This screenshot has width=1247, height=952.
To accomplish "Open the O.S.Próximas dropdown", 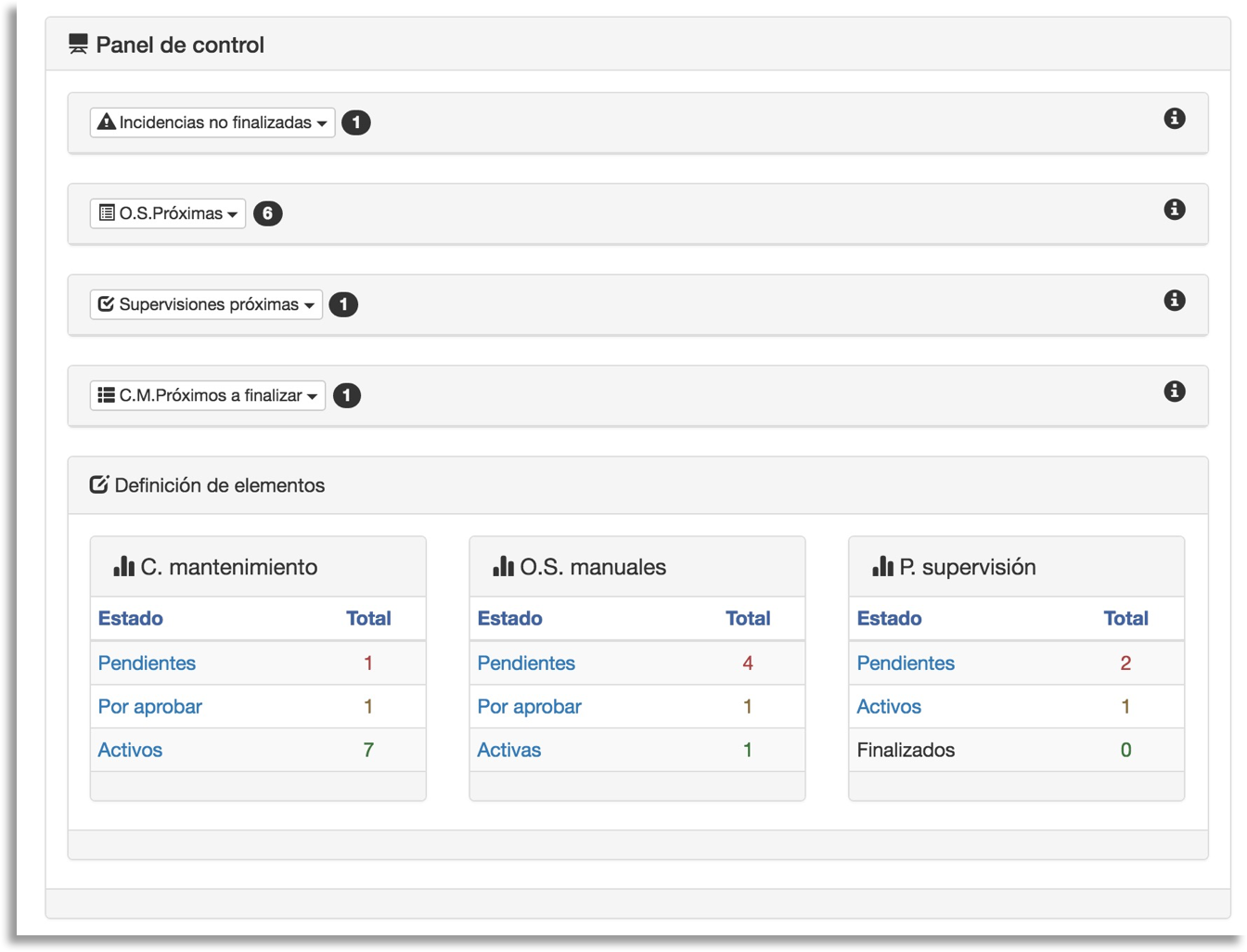I will [168, 213].
